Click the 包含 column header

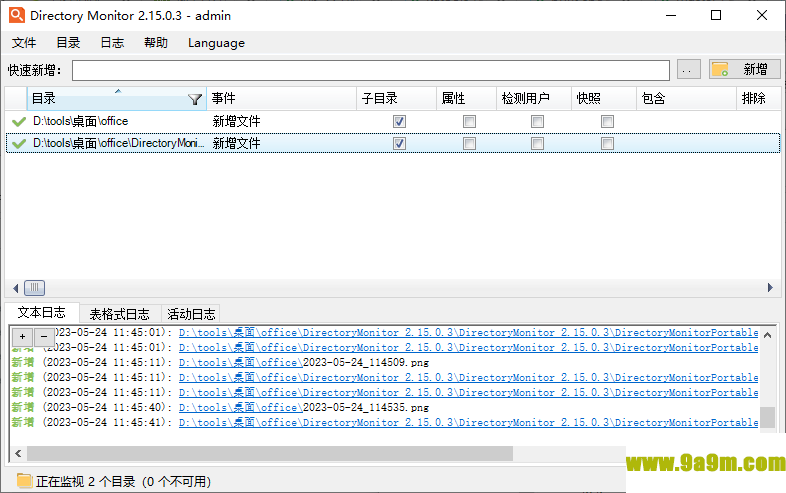[x=686, y=99]
